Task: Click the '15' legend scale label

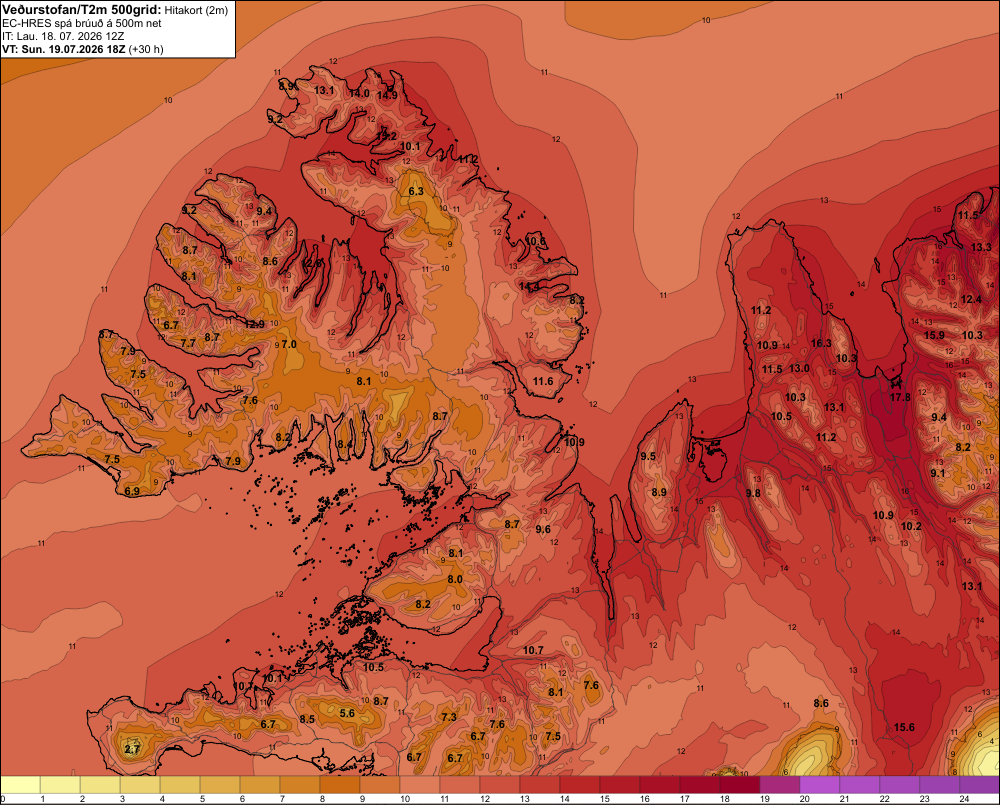Action: pos(605,799)
